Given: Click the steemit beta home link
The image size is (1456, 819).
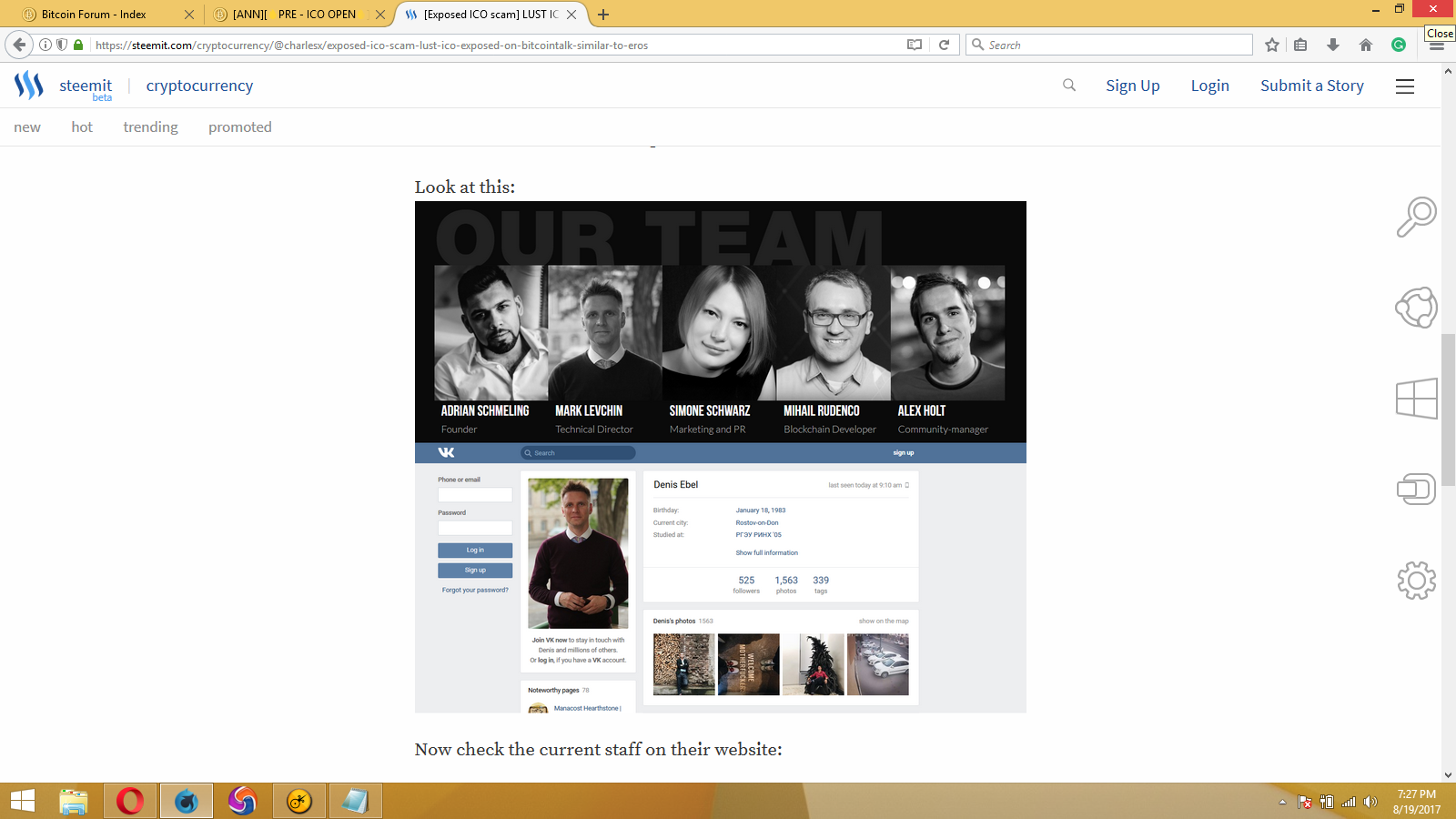Looking at the screenshot, I should click(86, 87).
